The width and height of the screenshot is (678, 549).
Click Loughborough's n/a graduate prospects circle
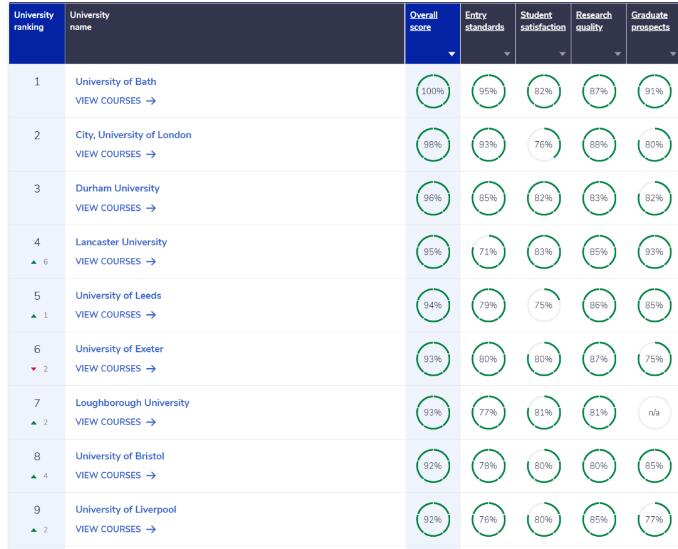pyautogui.click(x=654, y=412)
